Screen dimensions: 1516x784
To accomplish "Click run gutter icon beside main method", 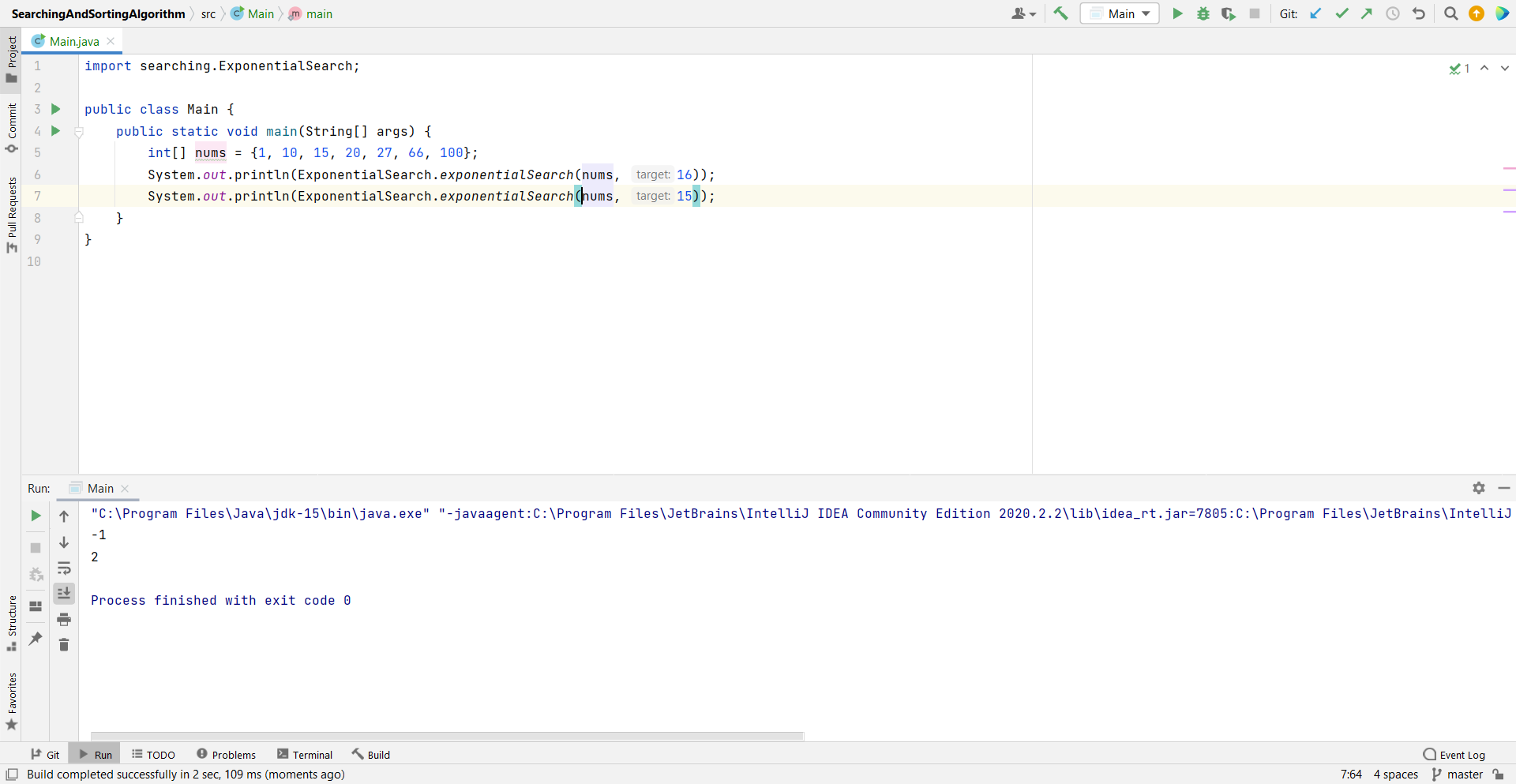I will click(x=55, y=131).
